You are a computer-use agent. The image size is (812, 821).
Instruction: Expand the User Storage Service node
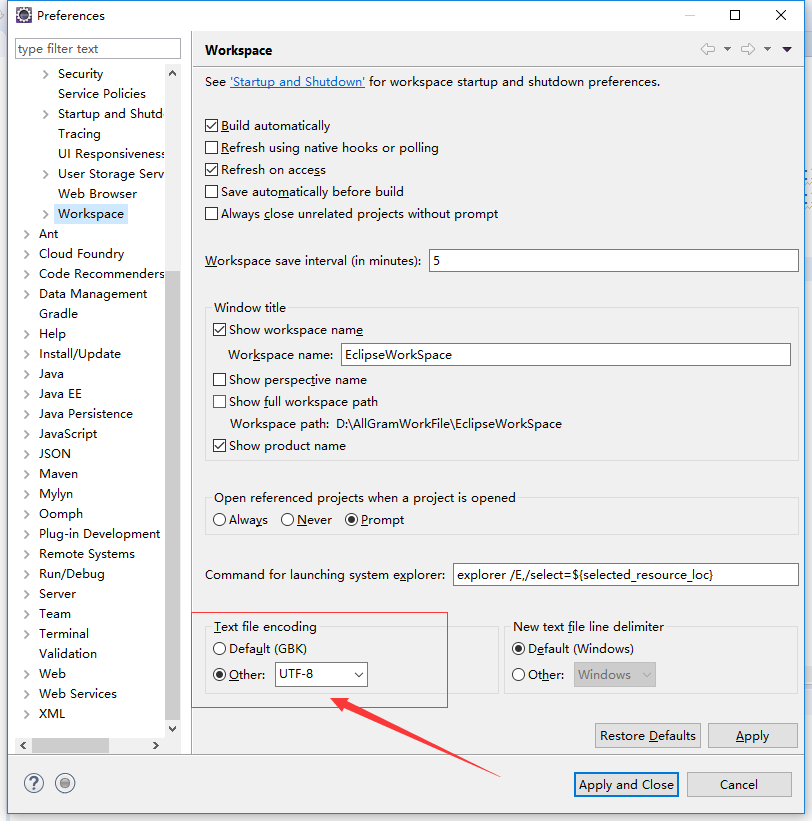pyautogui.click(x=46, y=174)
